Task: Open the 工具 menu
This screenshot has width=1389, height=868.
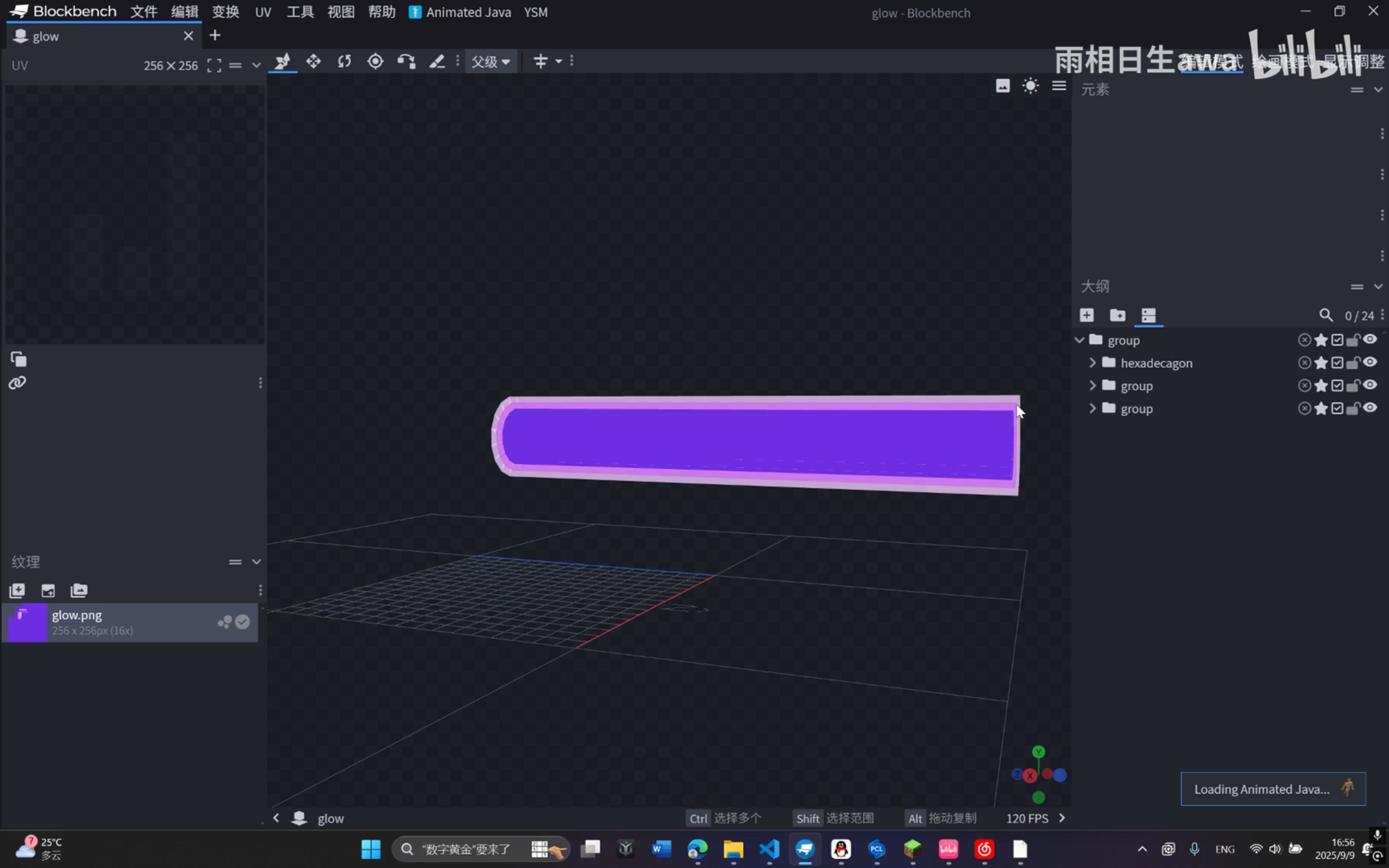Action: coord(300,12)
